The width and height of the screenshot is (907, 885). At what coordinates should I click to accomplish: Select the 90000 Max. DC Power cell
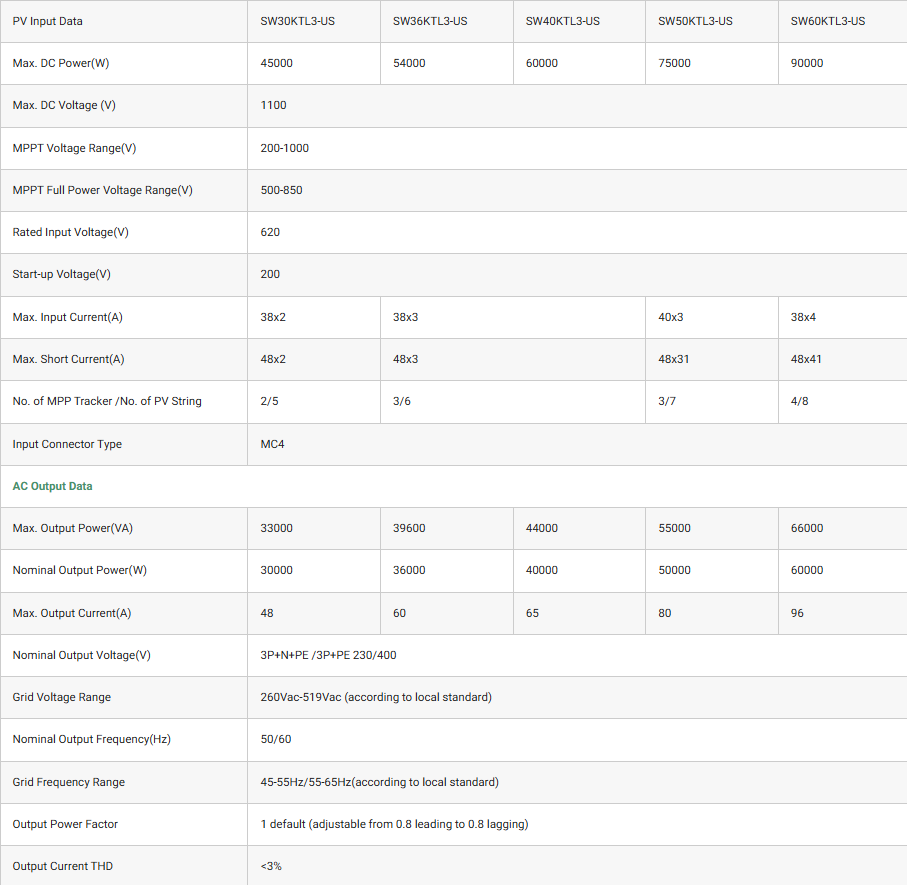[x=807, y=63]
